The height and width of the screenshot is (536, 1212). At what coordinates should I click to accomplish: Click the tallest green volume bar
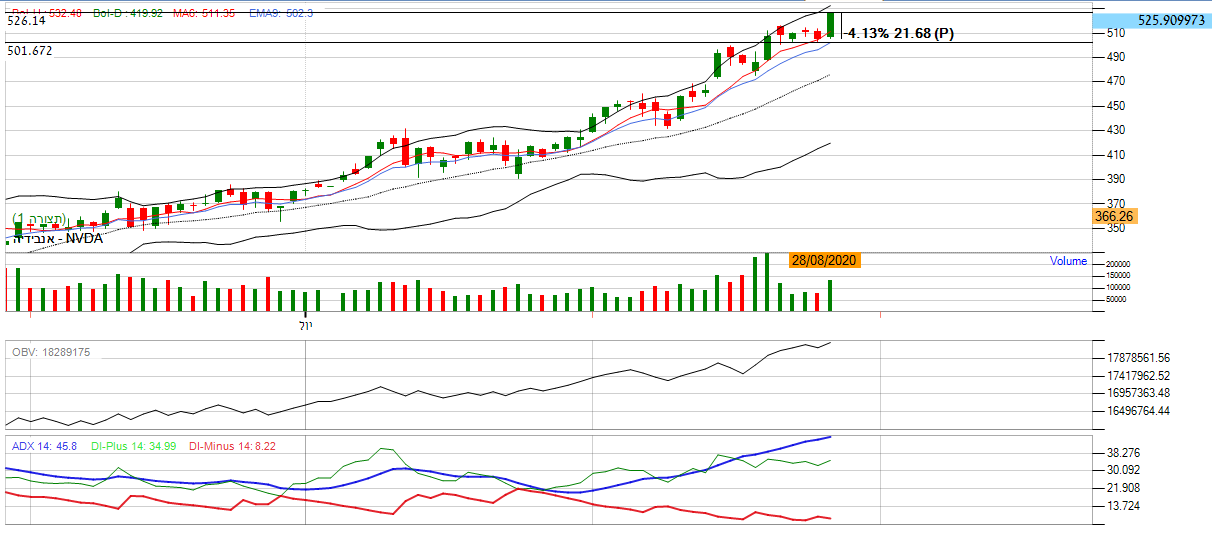(767, 282)
